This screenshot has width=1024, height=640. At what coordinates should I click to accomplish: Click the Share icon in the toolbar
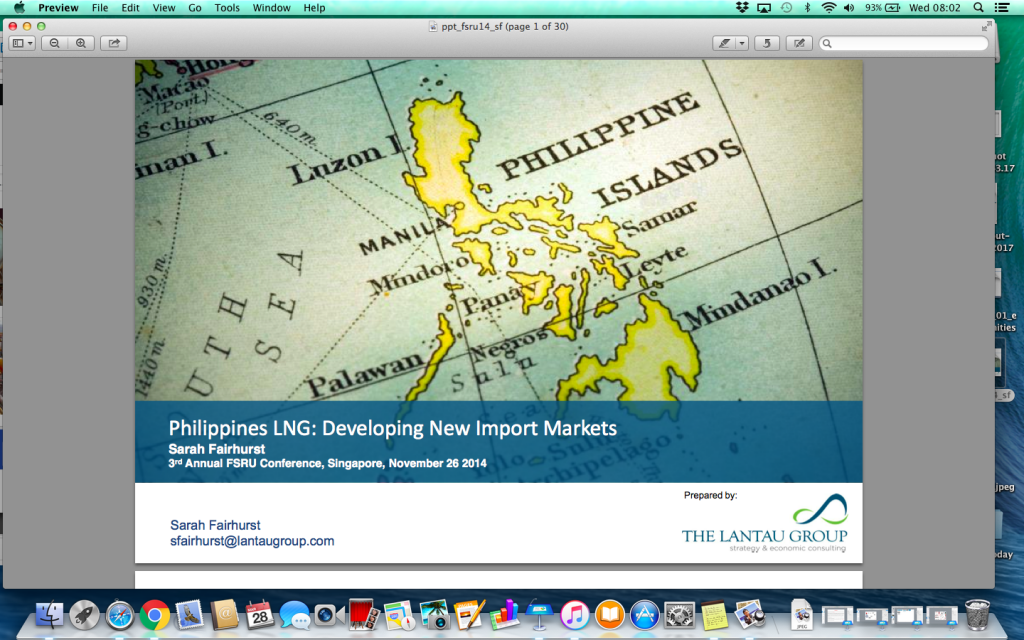tap(113, 42)
